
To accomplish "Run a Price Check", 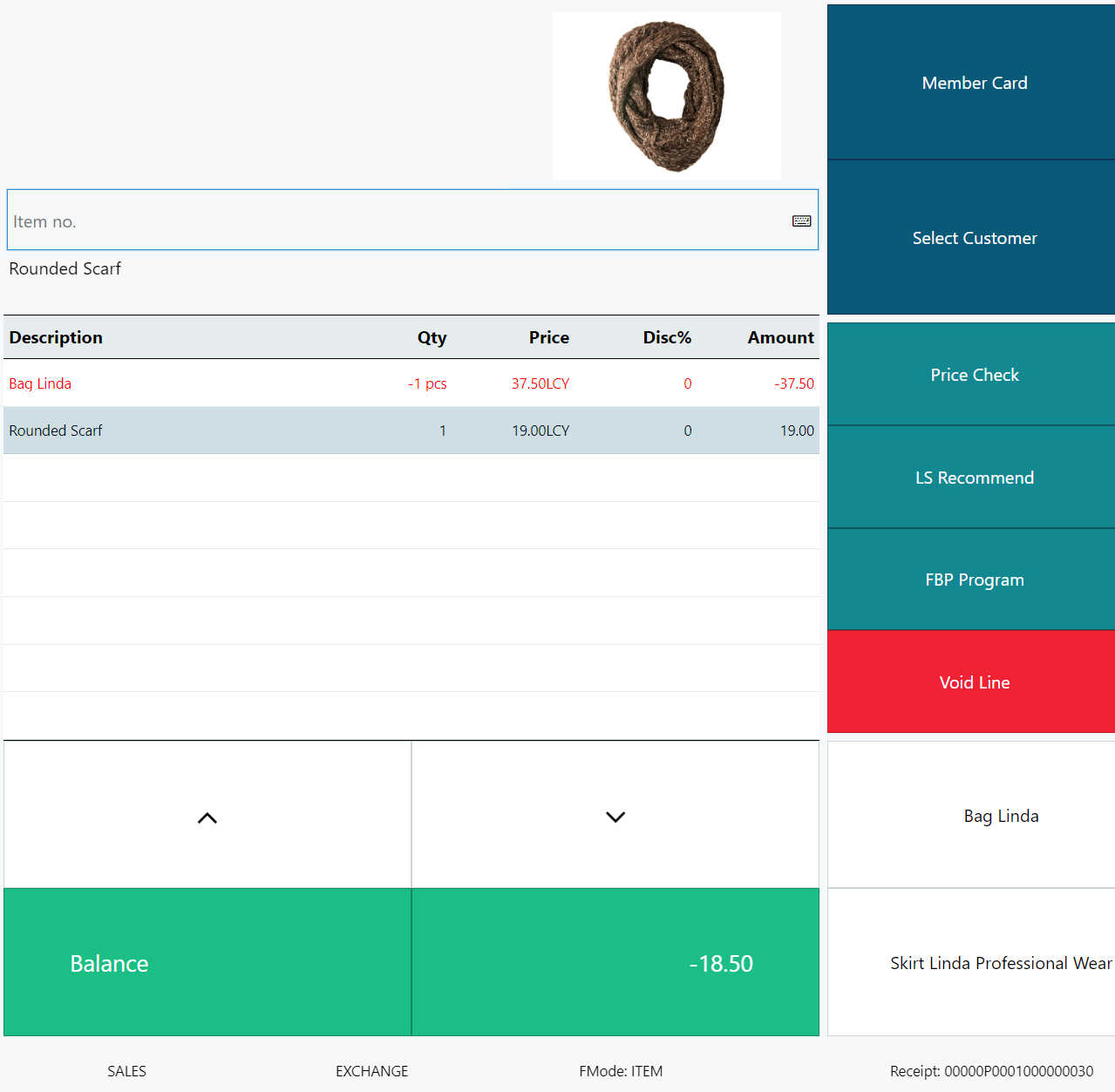I will tap(974, 375).
